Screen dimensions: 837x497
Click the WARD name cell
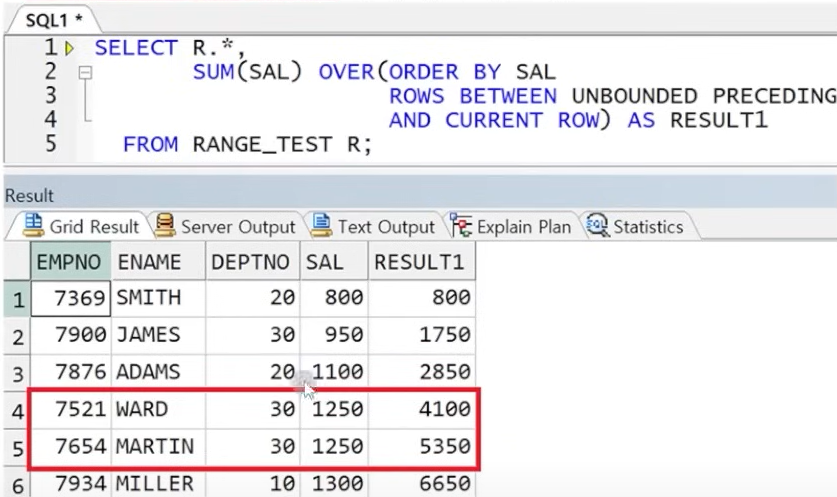159,410
